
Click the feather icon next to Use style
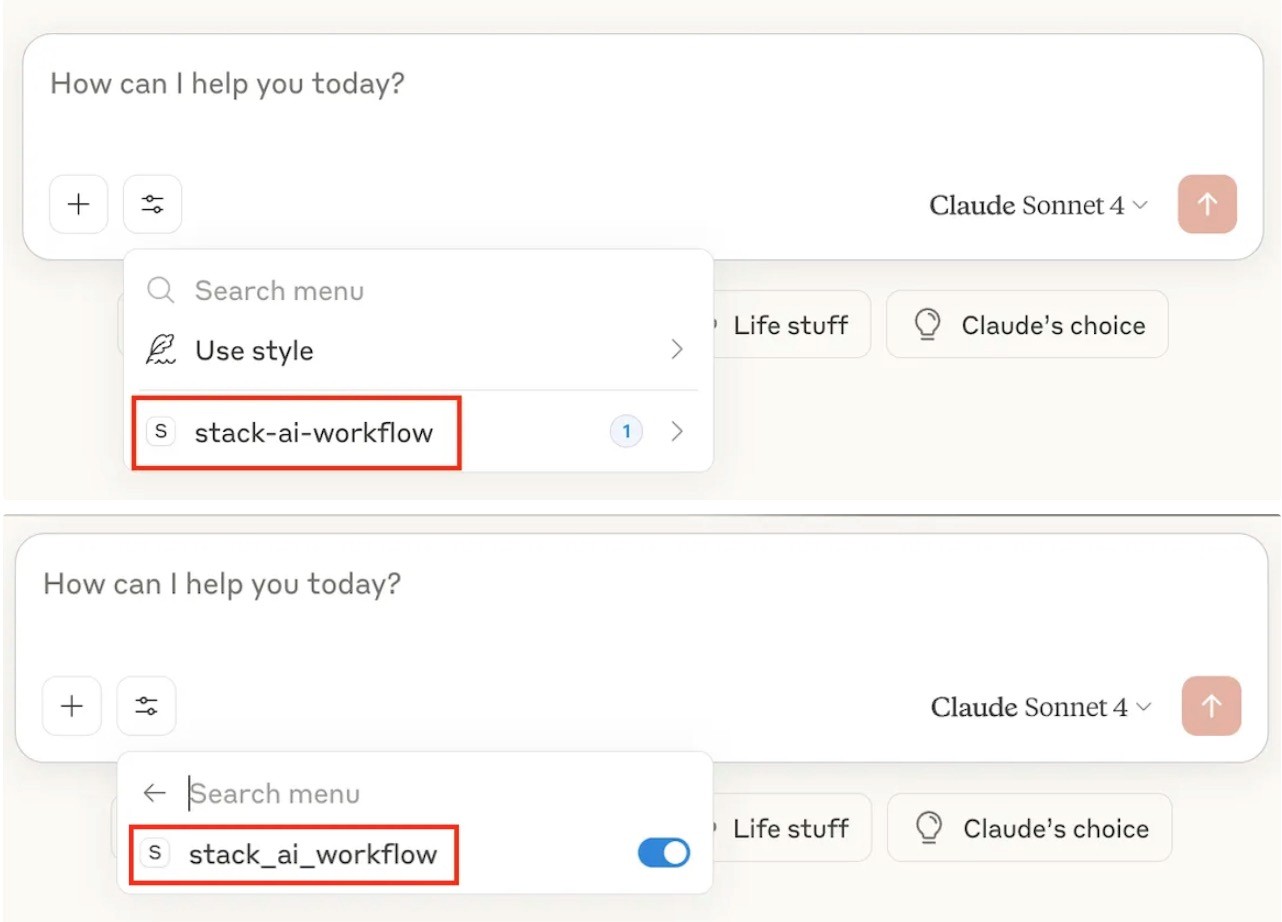click(x=161, y=350)
